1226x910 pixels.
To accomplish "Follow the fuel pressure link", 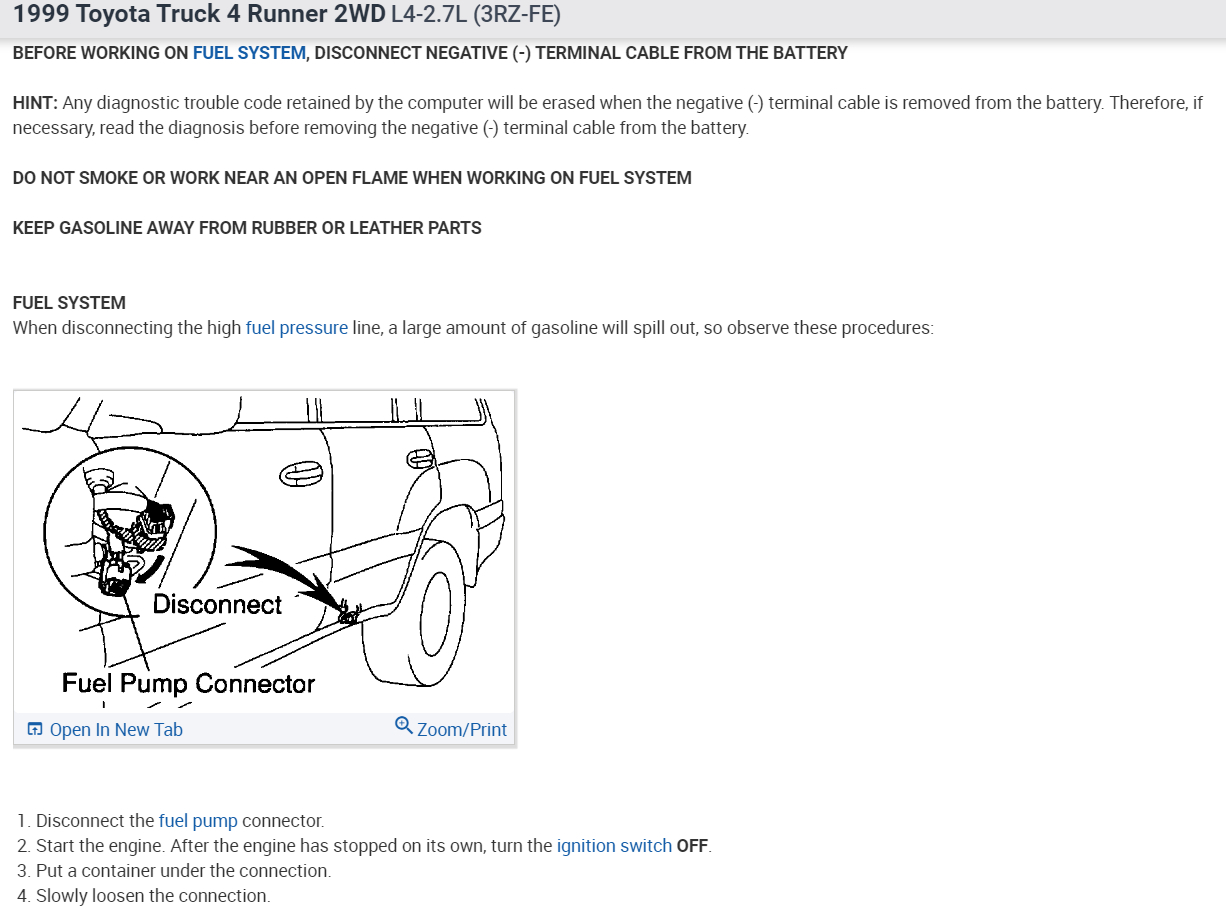I will 297,328.
